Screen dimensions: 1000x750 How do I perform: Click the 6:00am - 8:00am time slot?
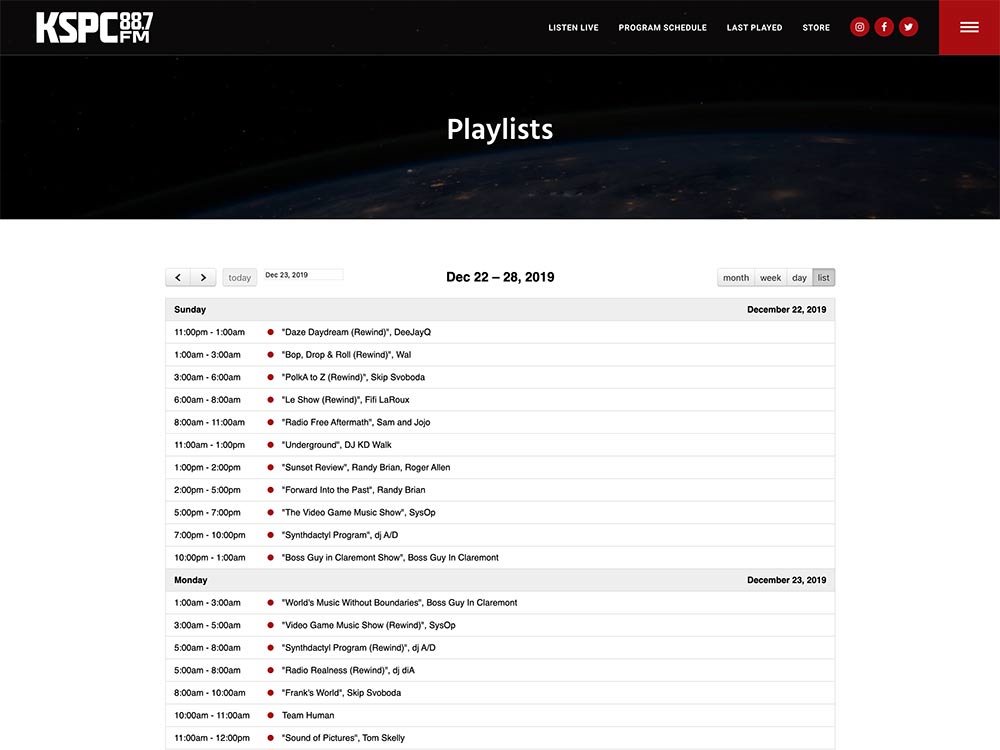(x=207, y=400)
